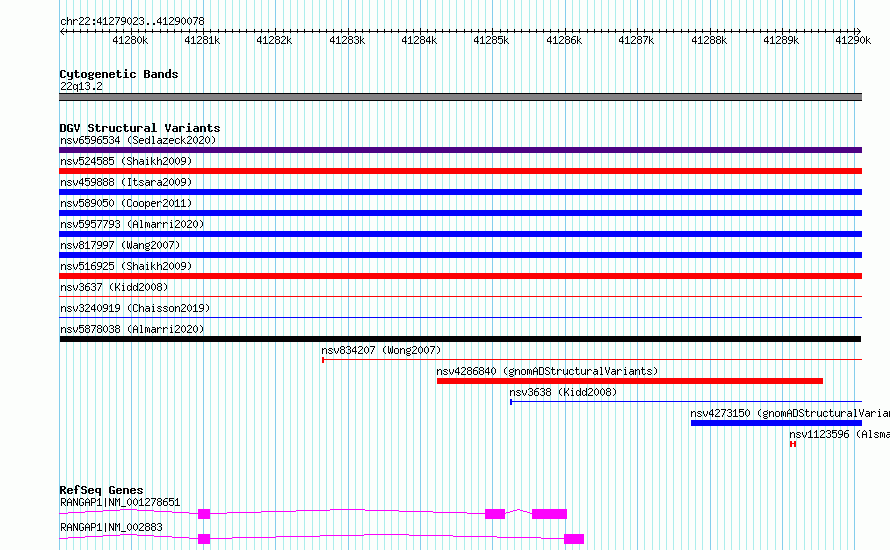Select the nsv524585 (Shaikh2009) red variant bar
Screen dimensions: 890x550
point(460,171)
